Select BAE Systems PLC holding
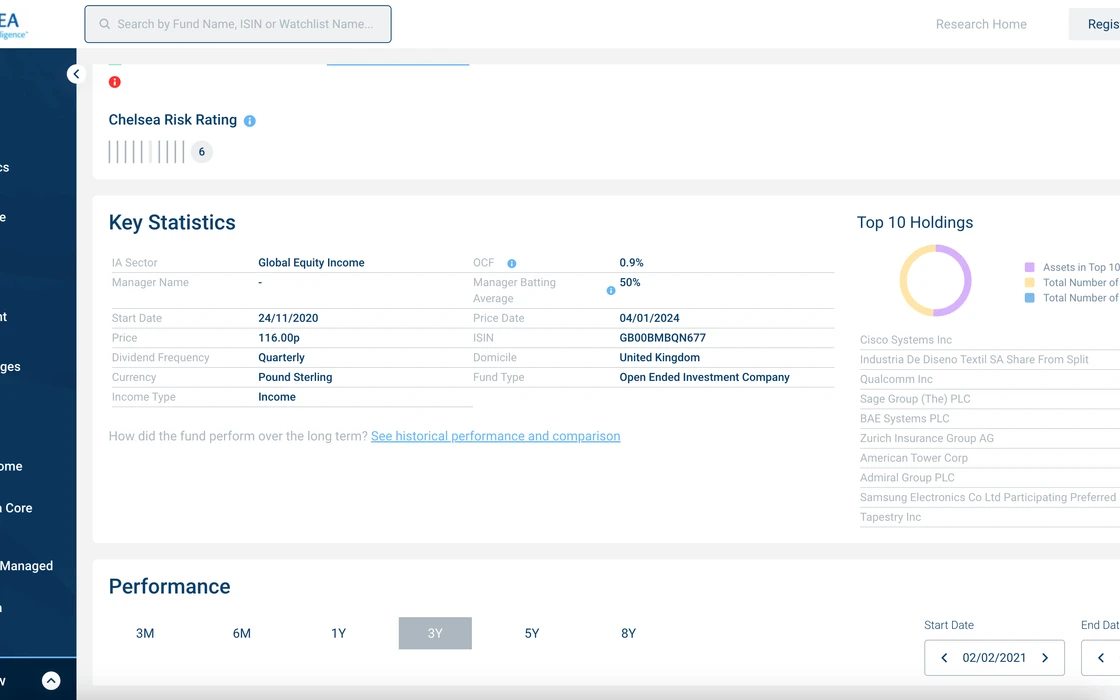The width and height of the screenshot is (1120, 700). [x=905, y=419]
